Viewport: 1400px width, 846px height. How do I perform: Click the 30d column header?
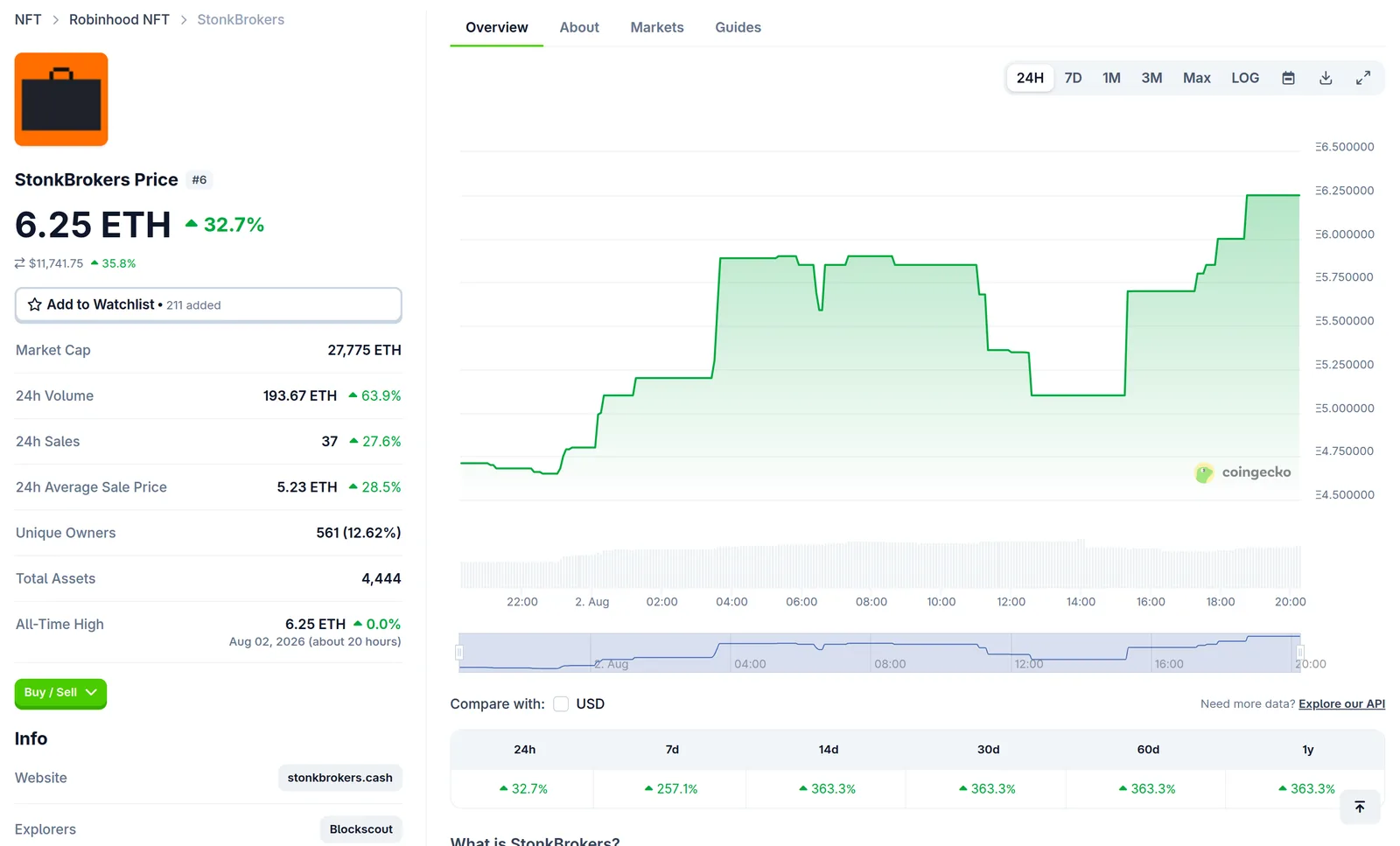click(988, 750)
